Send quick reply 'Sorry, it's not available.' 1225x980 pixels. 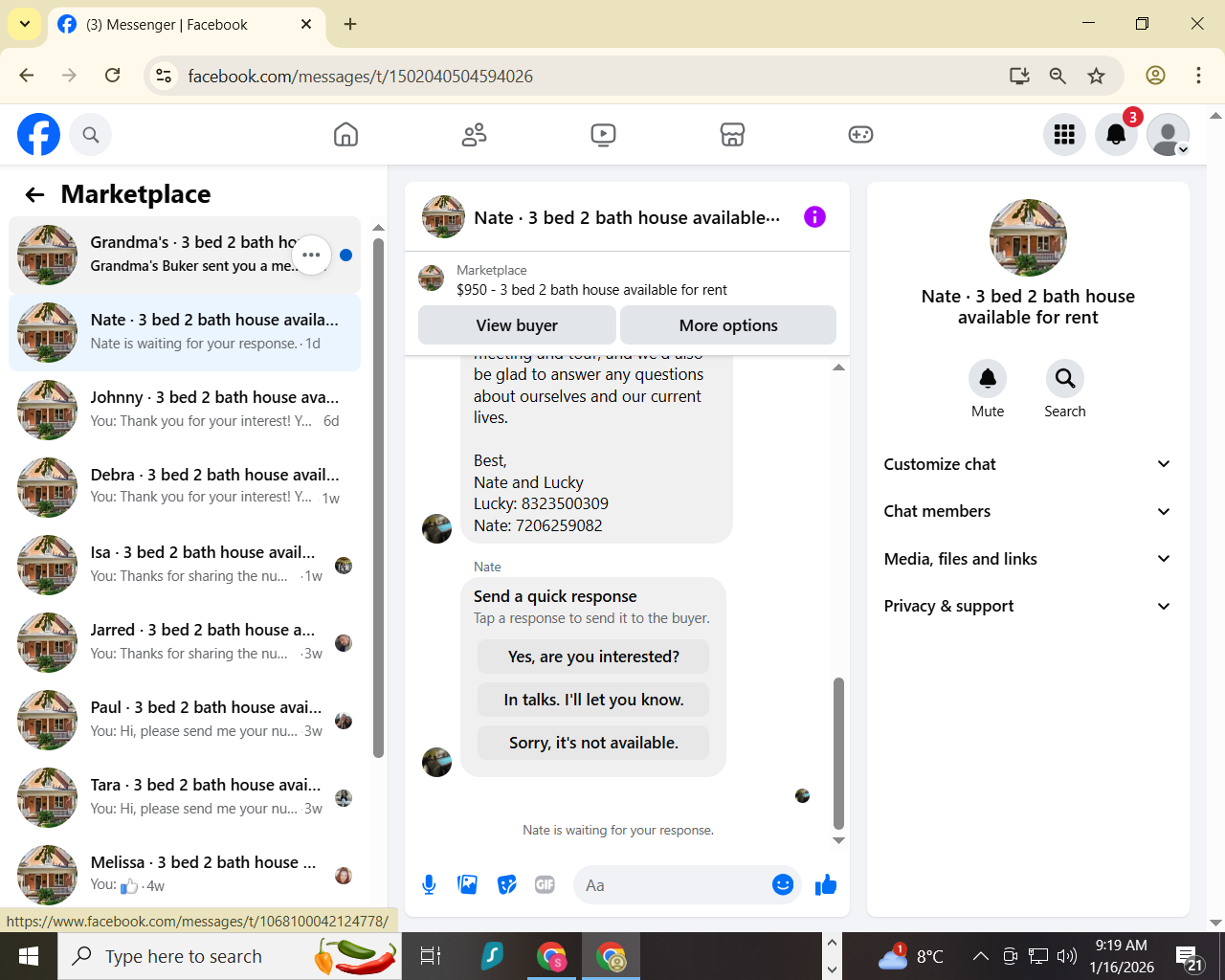point(593,743)
